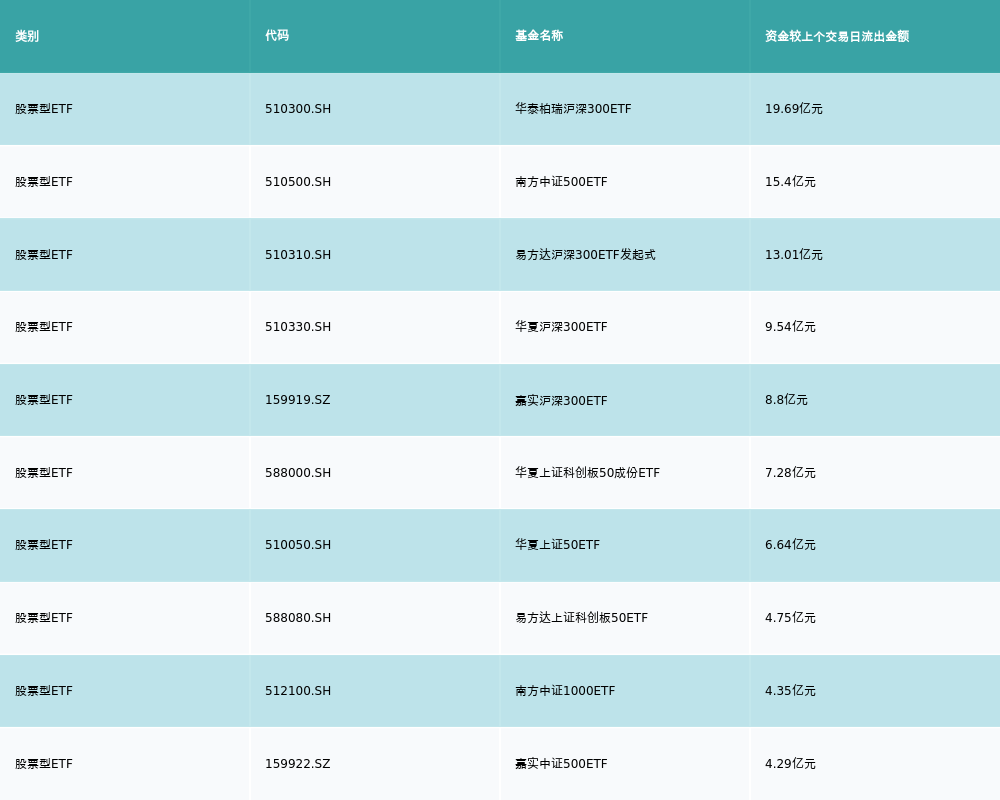Screen dimensions: 1000x800
Task: Click the 嘉实沪深300ETF fund name
Action: [561, 400]
